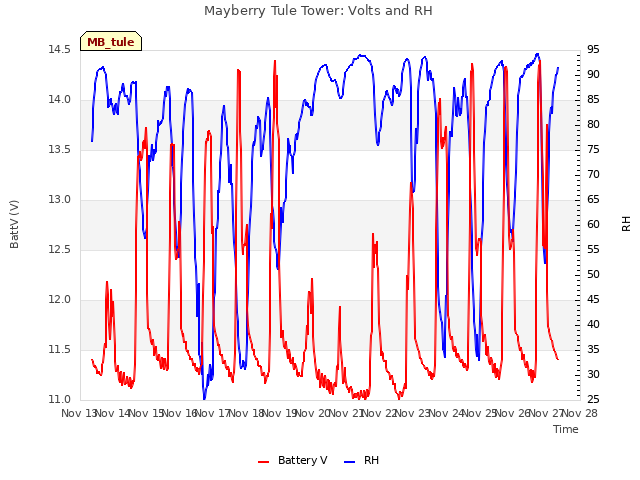
Task: Click the Battery V legend label
Action: (x=302, y=460)
